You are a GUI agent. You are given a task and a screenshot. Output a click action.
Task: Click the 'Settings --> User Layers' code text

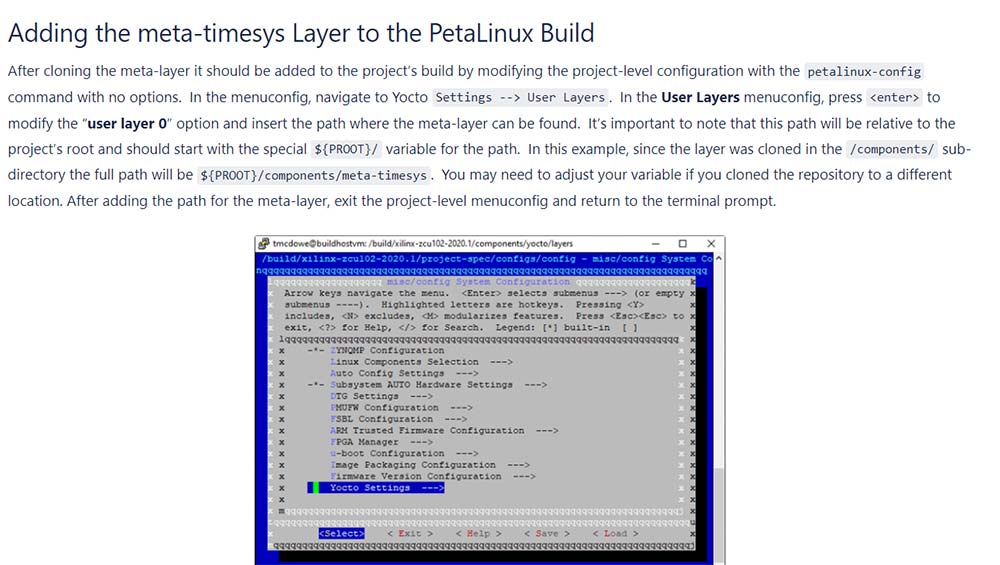pyautogui.click(x=520, y=98)
